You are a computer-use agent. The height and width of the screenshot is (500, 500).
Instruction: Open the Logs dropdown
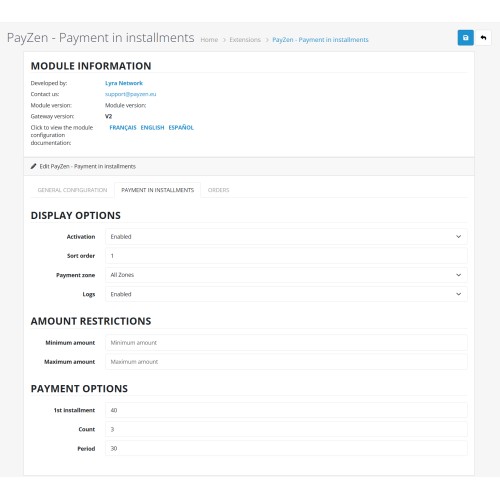point(286,294)
